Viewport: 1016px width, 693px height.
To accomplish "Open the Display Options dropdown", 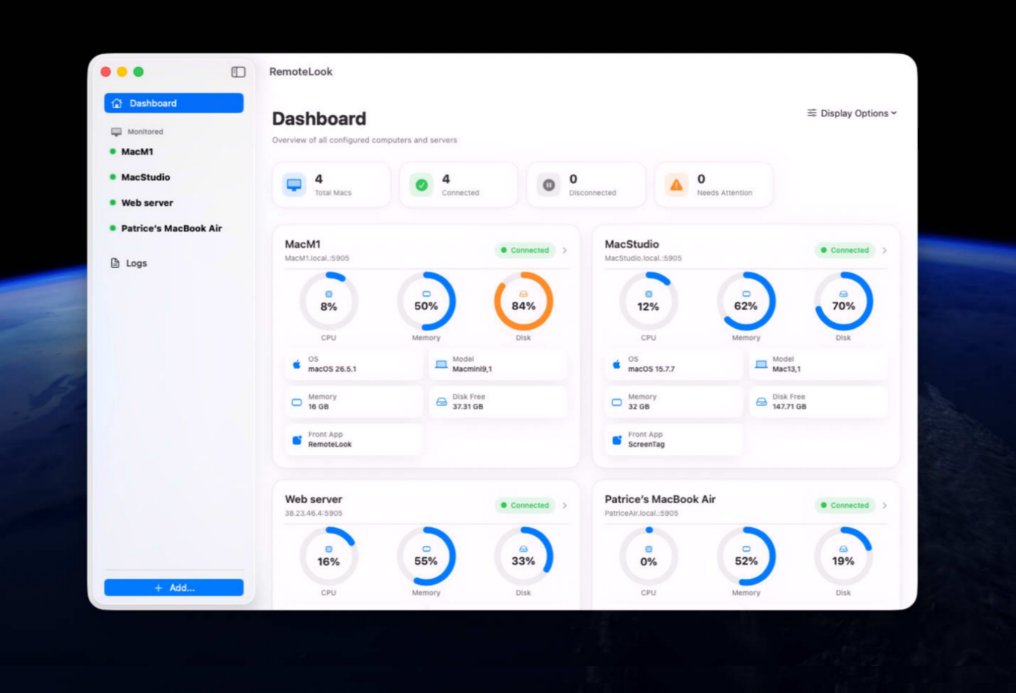I will 852,113.
